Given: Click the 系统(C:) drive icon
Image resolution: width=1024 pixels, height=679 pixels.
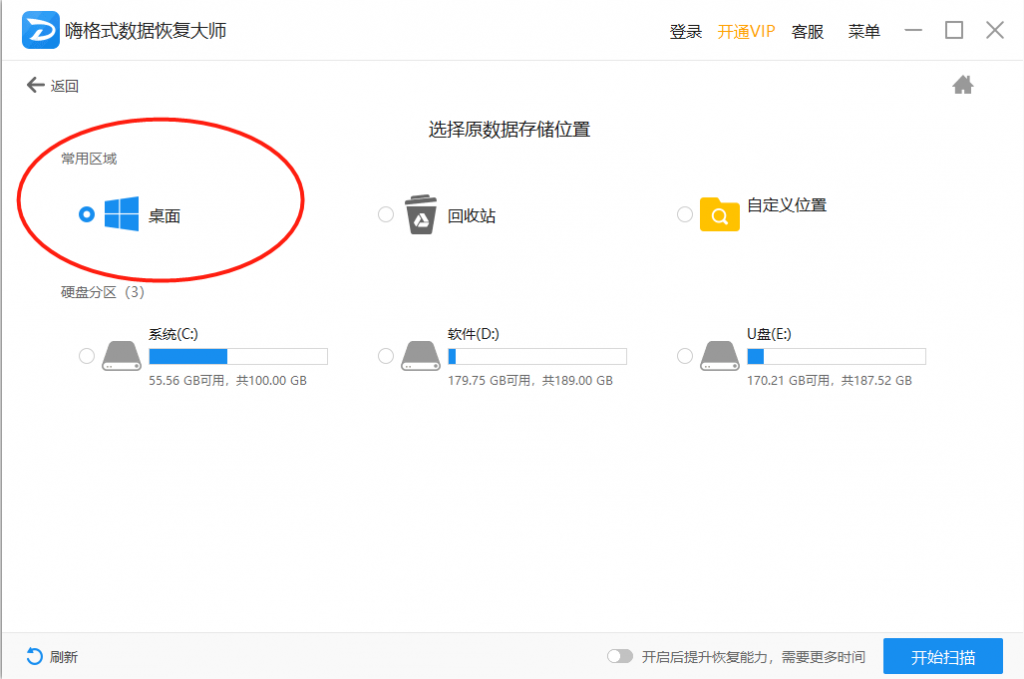Looking at the screenshot, I should (121, 356).
